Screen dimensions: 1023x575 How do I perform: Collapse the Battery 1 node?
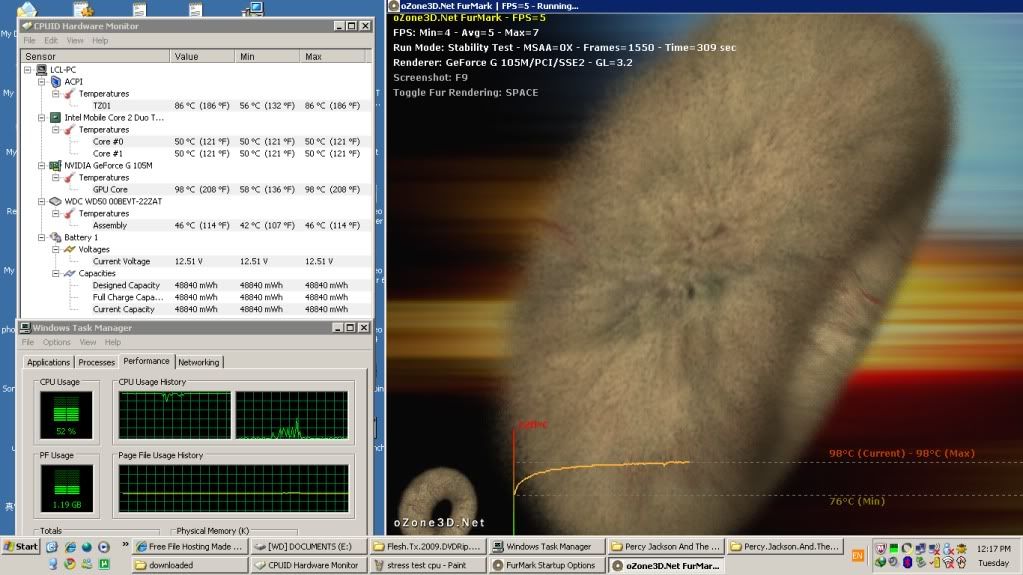(42, 238)
